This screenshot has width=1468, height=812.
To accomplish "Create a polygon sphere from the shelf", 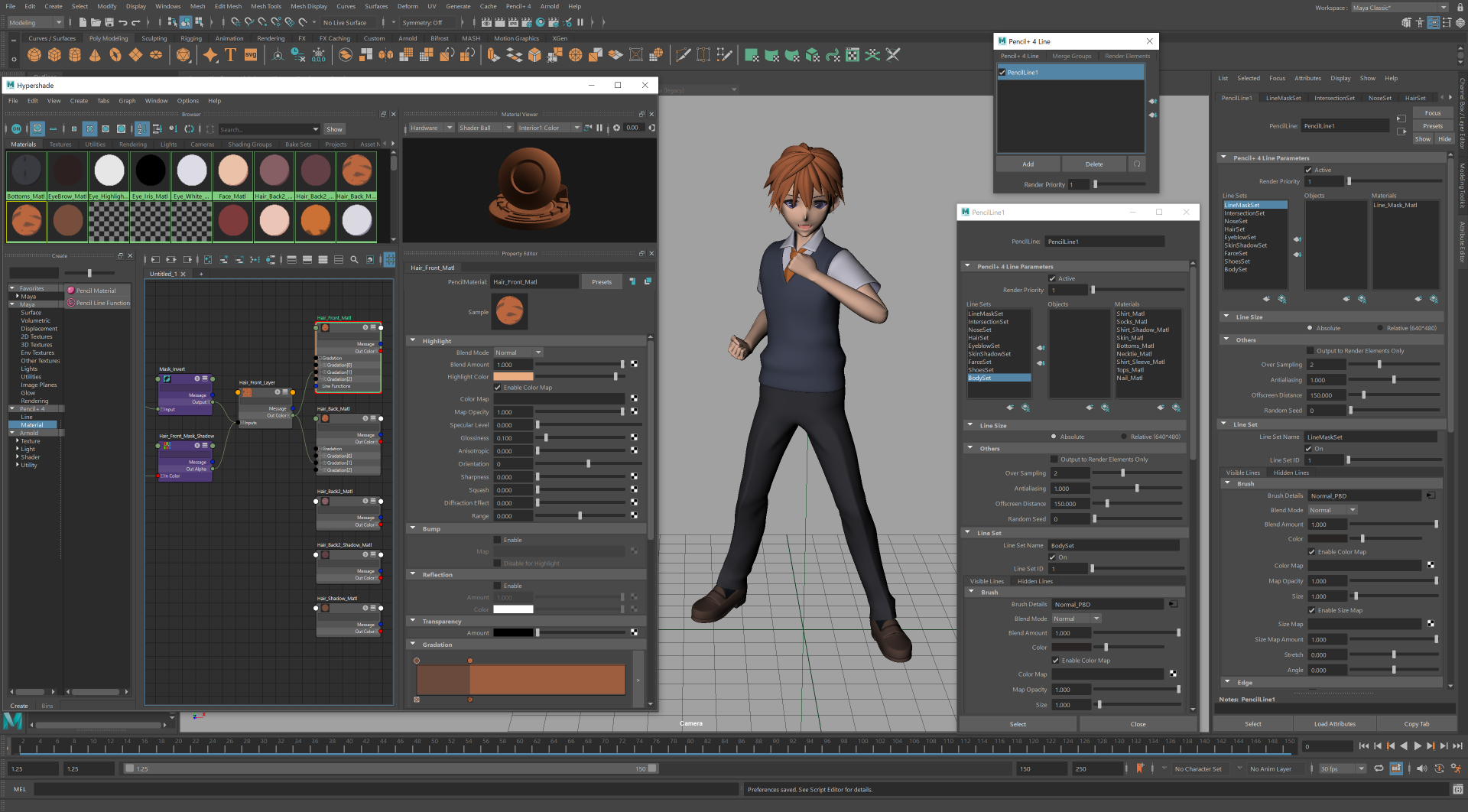I will pos(34,55).
